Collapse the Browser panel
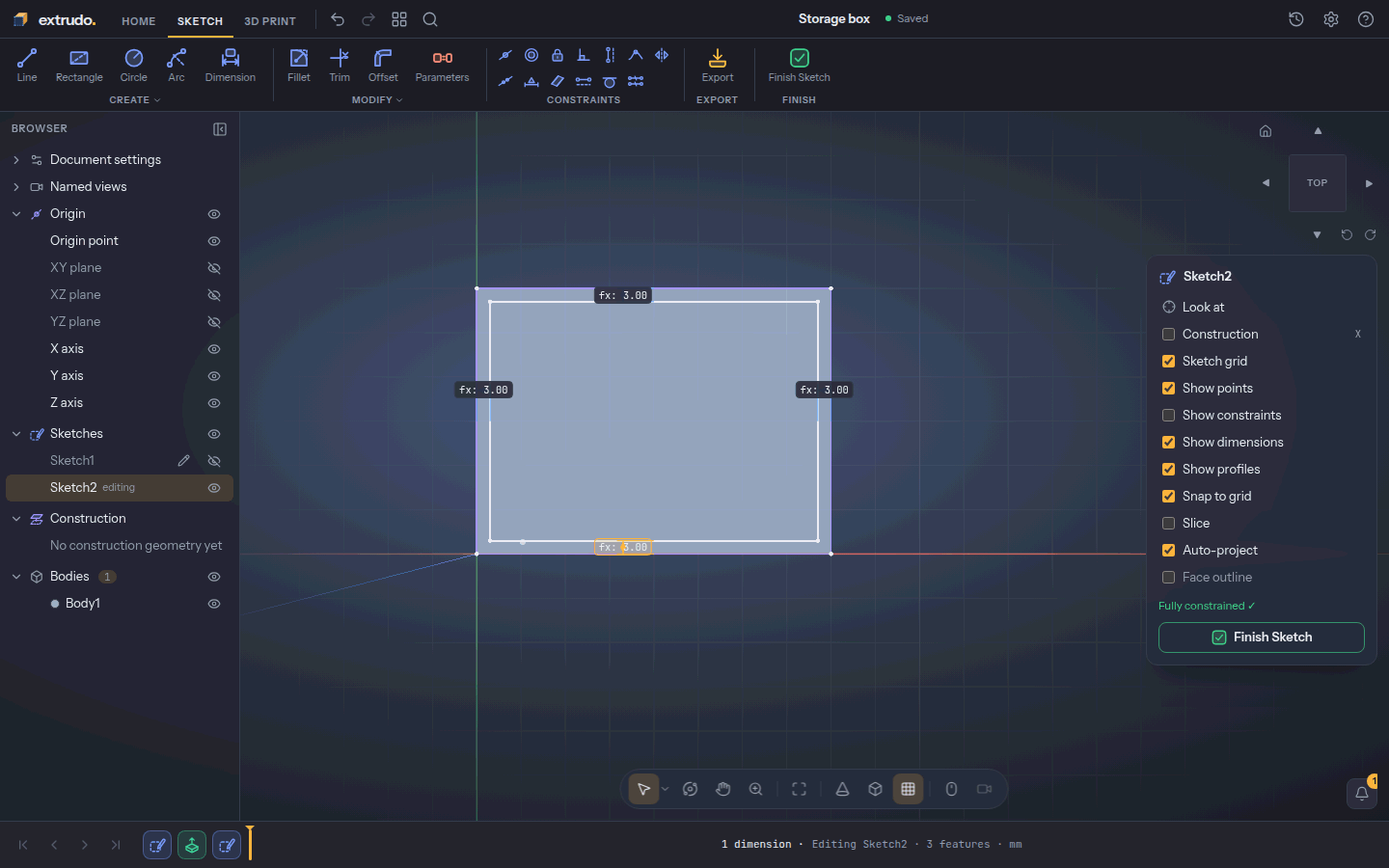1389x868 pixels. point(220,129)
